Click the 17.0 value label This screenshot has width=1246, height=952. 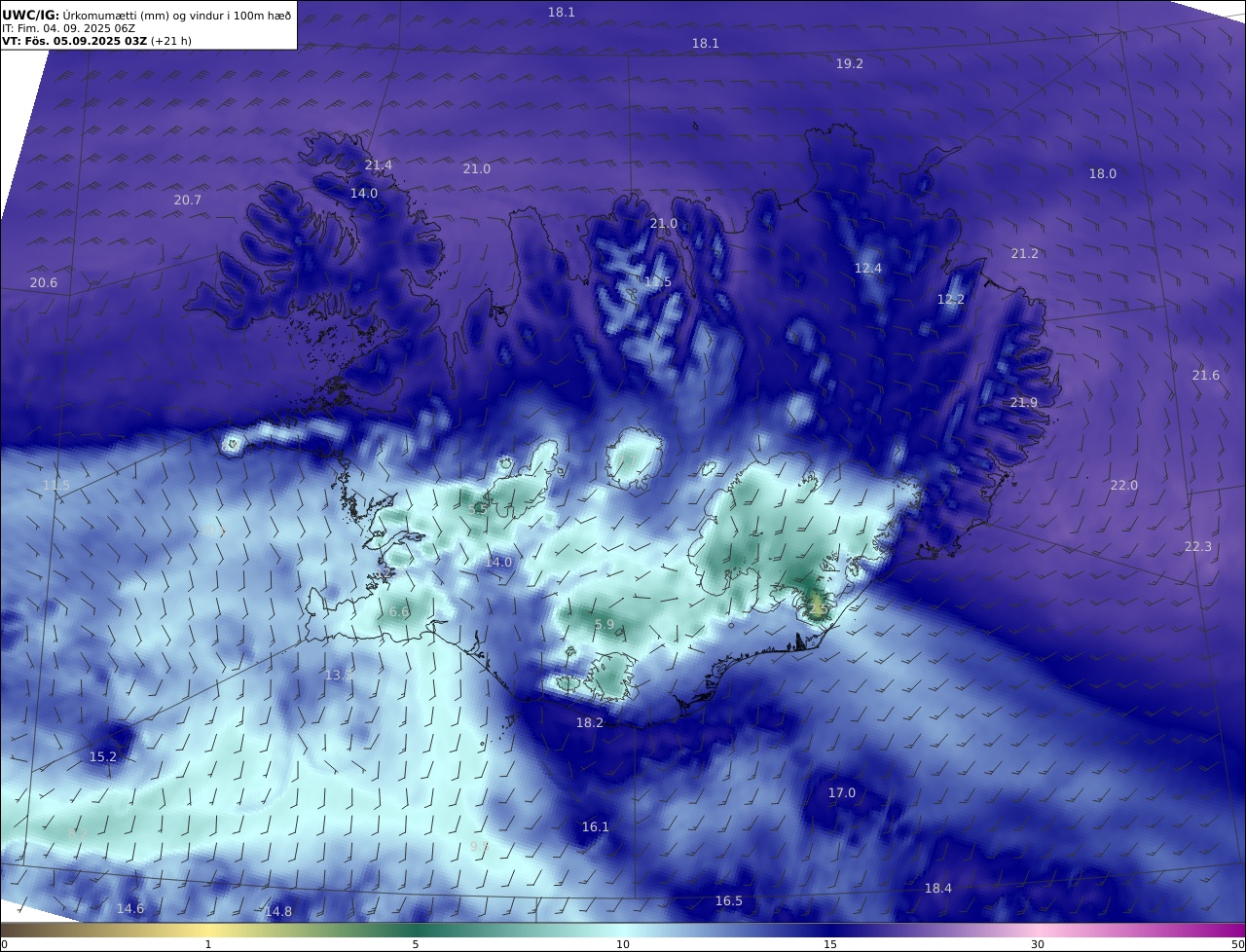click(x=842, y=793)
